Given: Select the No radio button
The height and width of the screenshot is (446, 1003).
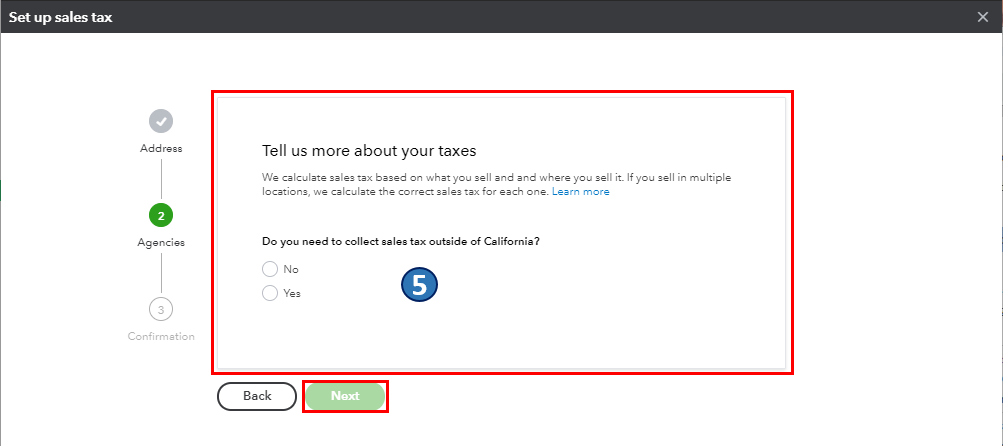Looking at the screenshot, I should (269, 269).
